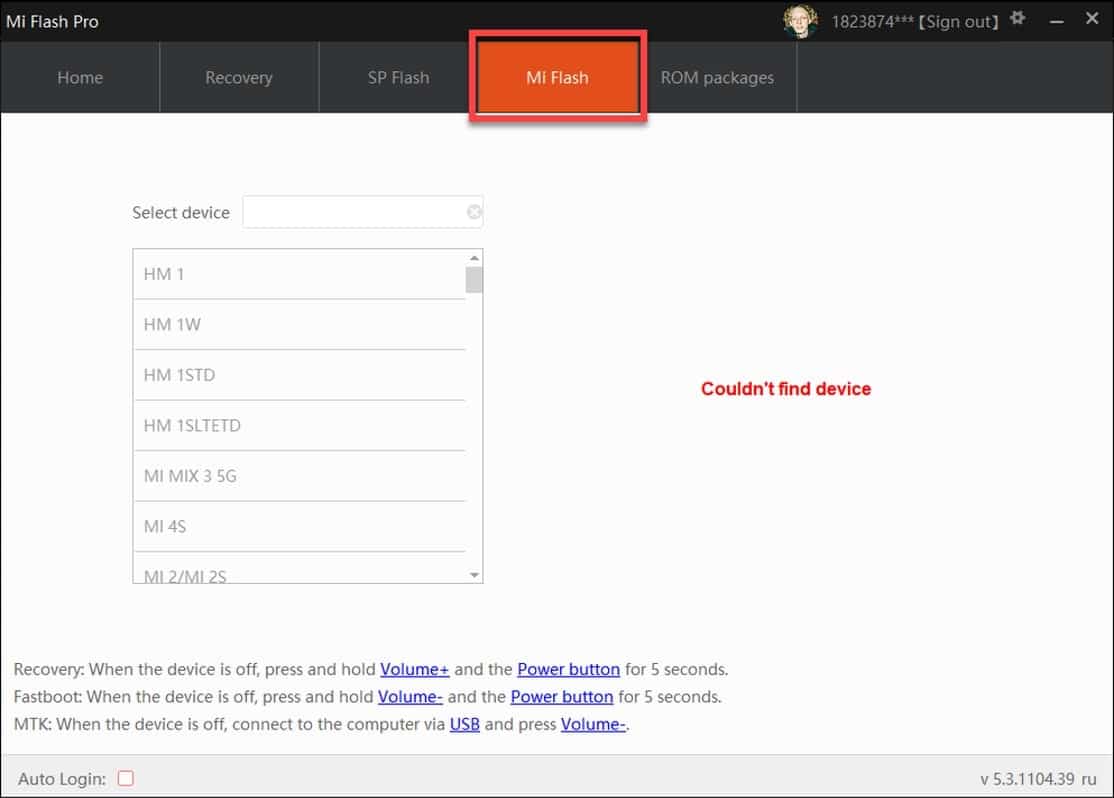Image resolution: width=1114 pixels, height=798 pixels.
Task: Click Volume+ link in Recovery instructions
Action: [415, 669]
